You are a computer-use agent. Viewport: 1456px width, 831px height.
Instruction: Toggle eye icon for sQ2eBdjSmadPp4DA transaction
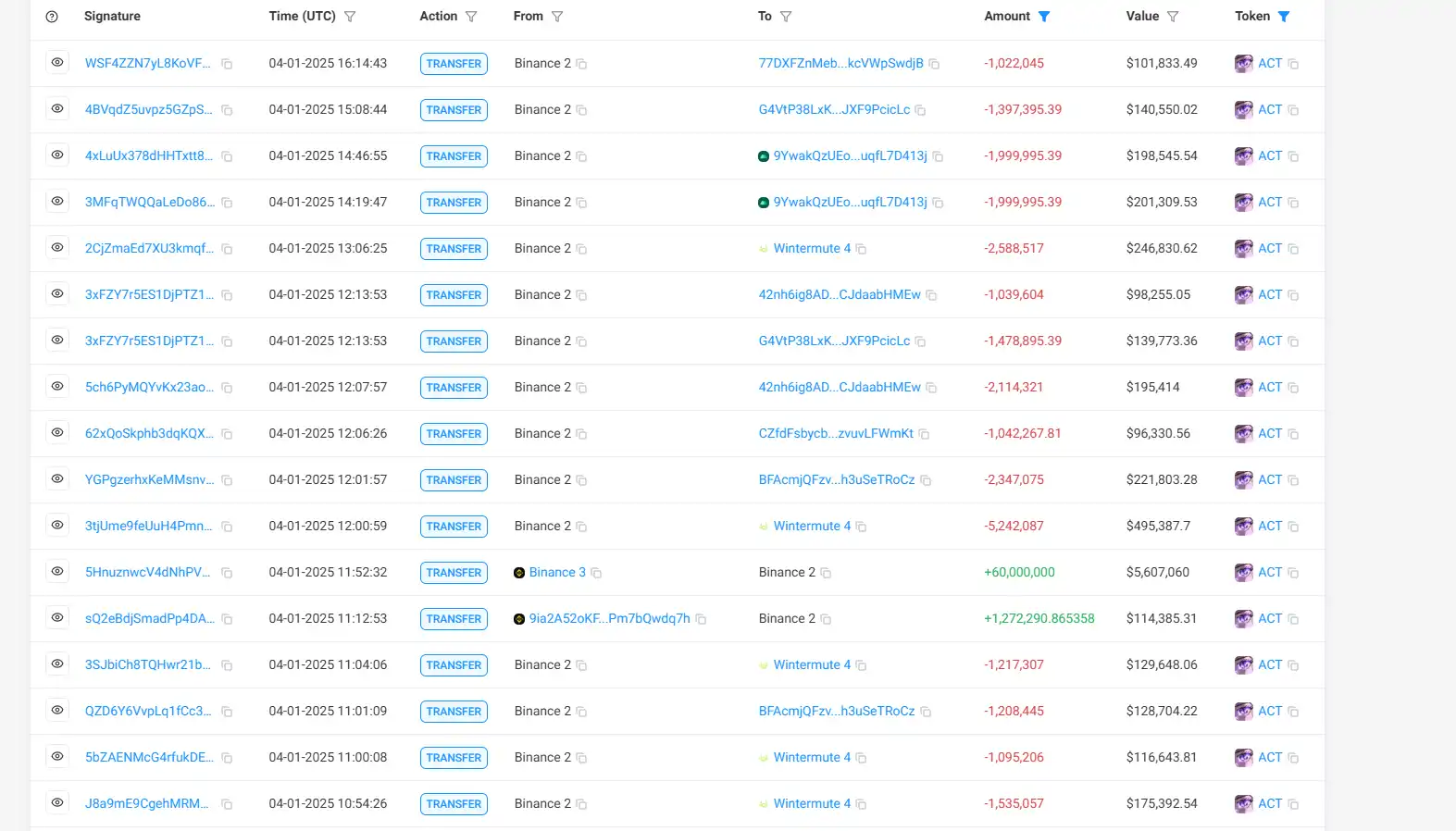(57, 617)
